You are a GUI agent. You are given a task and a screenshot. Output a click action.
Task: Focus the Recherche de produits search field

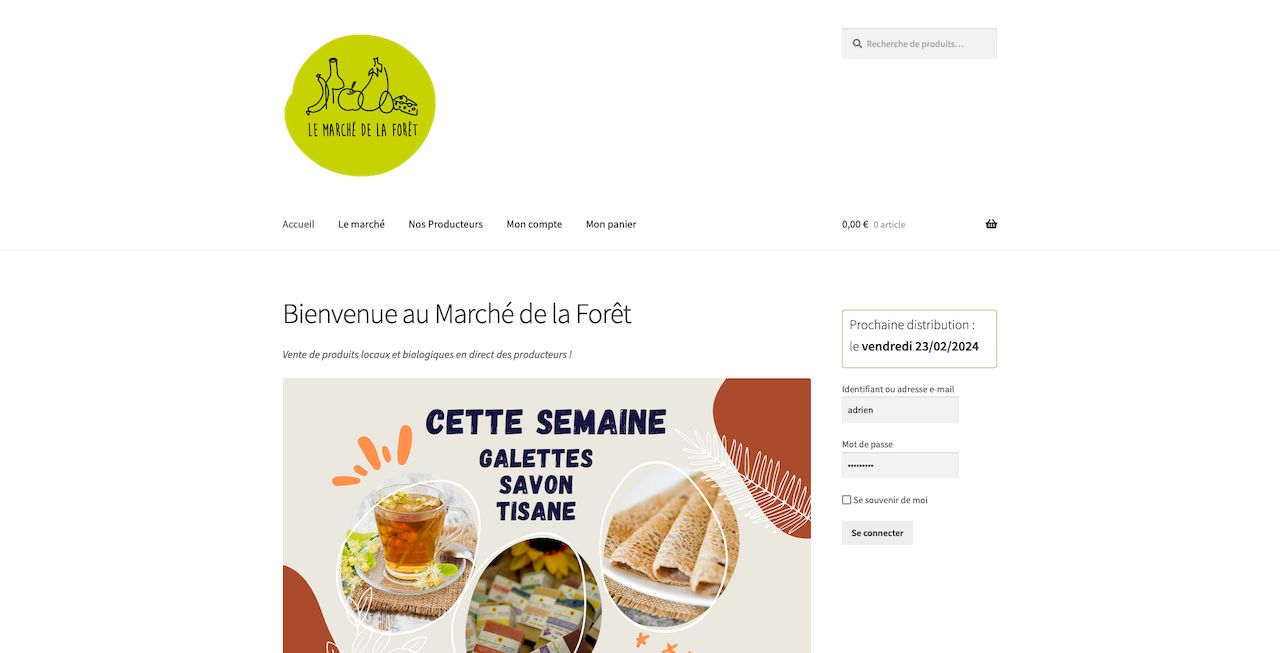click(919, 44)
